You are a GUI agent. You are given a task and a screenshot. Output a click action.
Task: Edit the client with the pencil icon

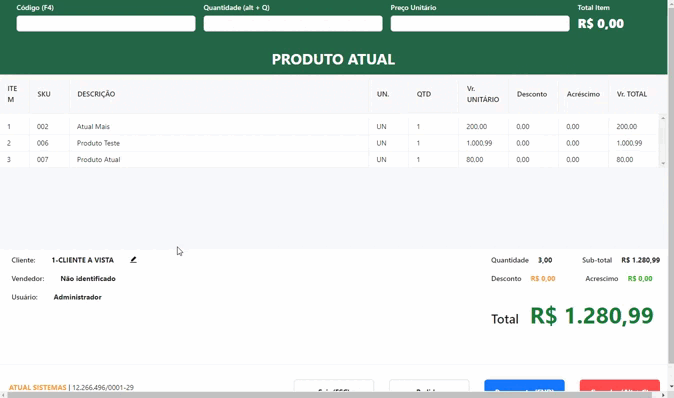click(x=133, y=260)
